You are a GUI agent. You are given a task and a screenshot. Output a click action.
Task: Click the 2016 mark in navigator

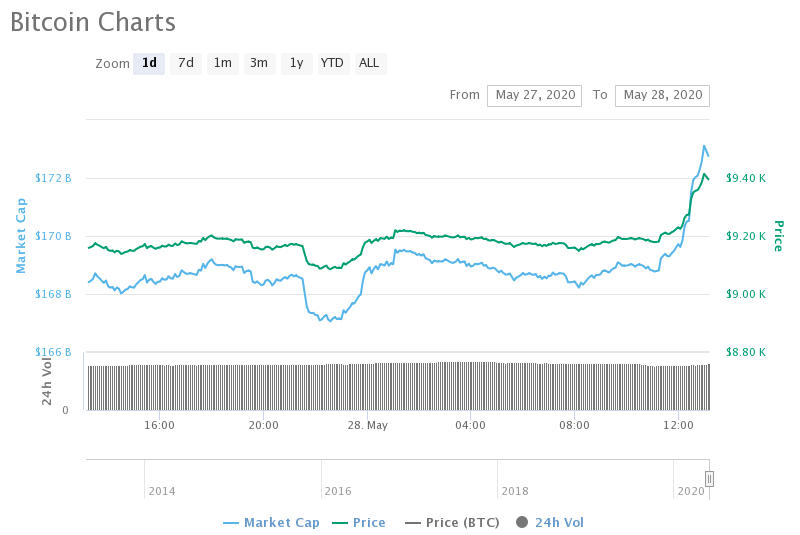click(338, 491)
